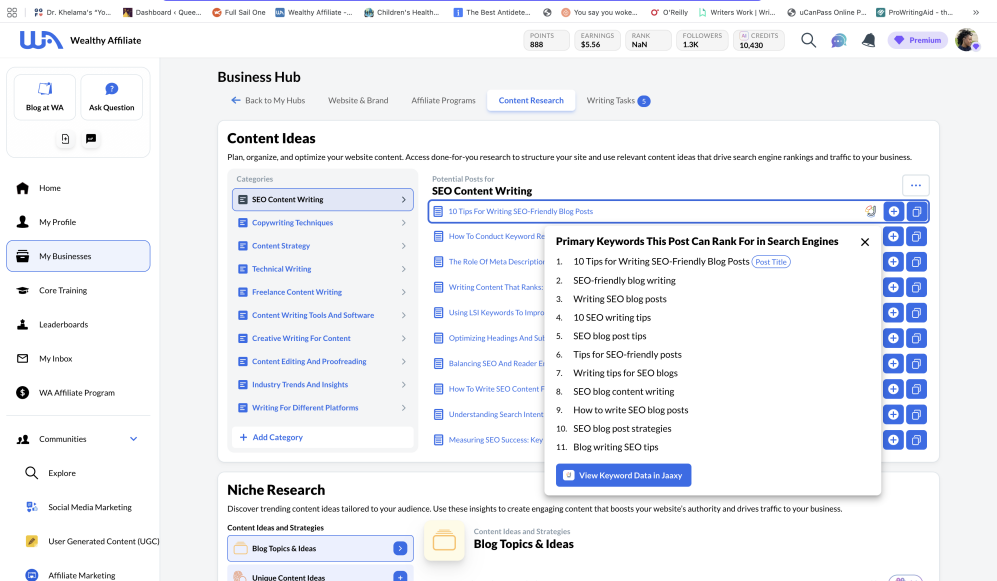Expand the Content Strategy category chevron
Viewport: 997px width, 581px height.
click(404, 246)
